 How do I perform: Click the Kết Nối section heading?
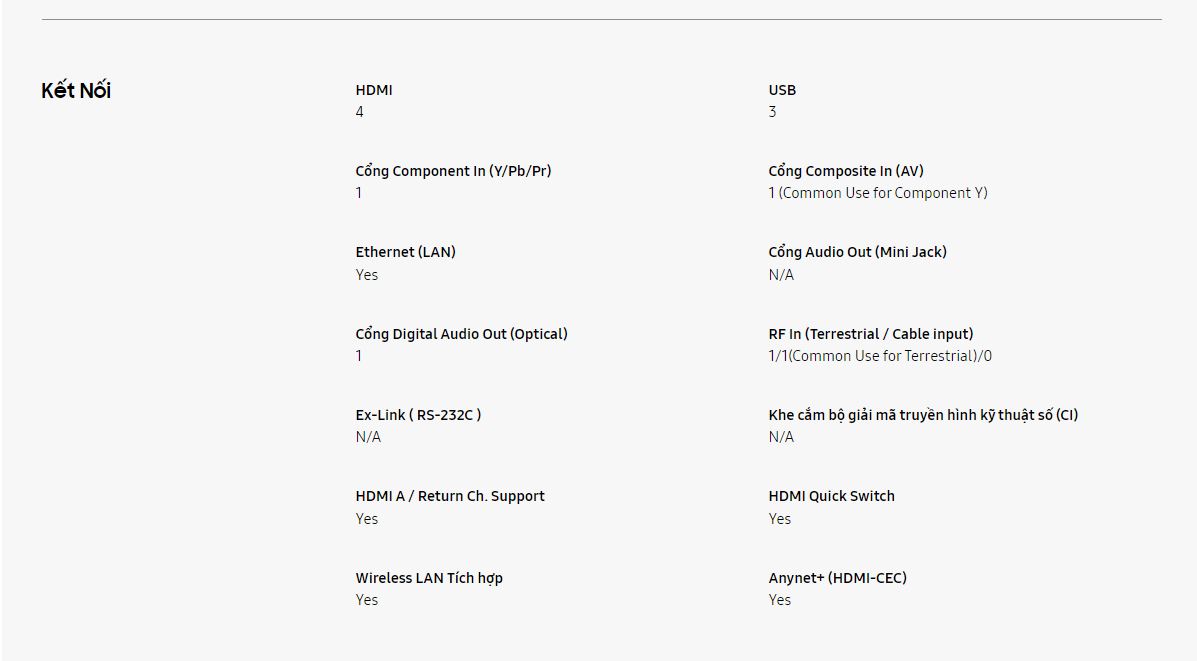tap(76, 91)
